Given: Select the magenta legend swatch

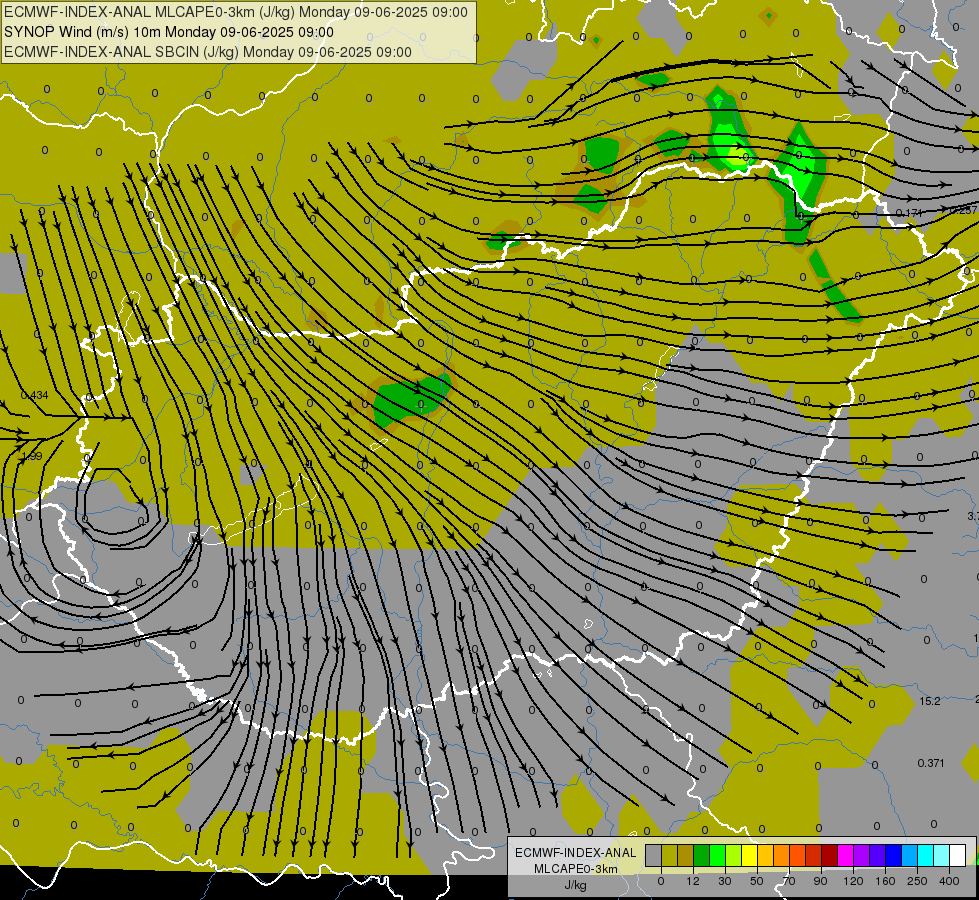Looking at the screenshot, I should pos(846,855).
